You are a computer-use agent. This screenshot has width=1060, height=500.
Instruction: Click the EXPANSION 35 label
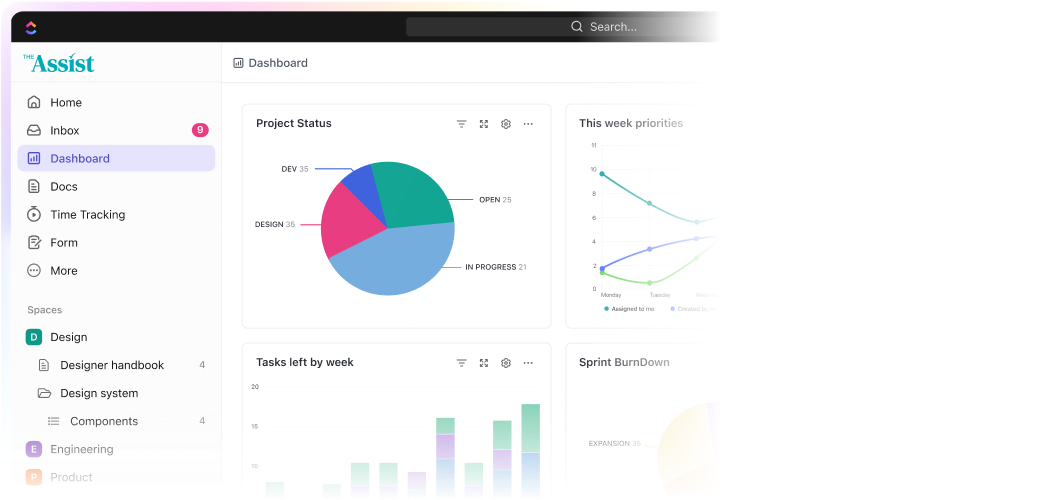(x=615, y=444)
